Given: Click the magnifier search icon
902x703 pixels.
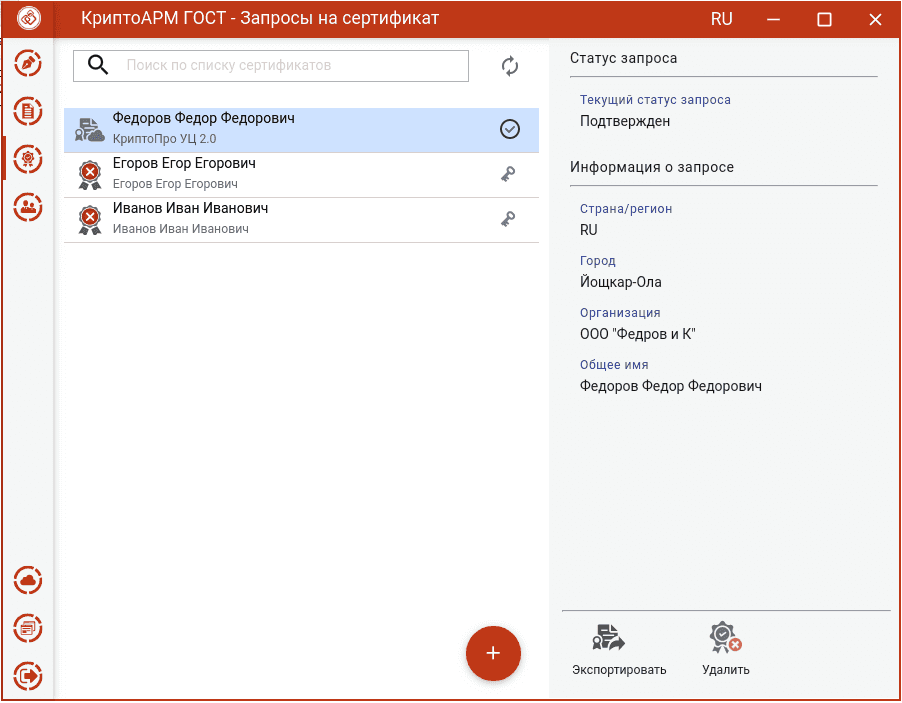Looking at the screenshot, I should click(x=98, y=66).
